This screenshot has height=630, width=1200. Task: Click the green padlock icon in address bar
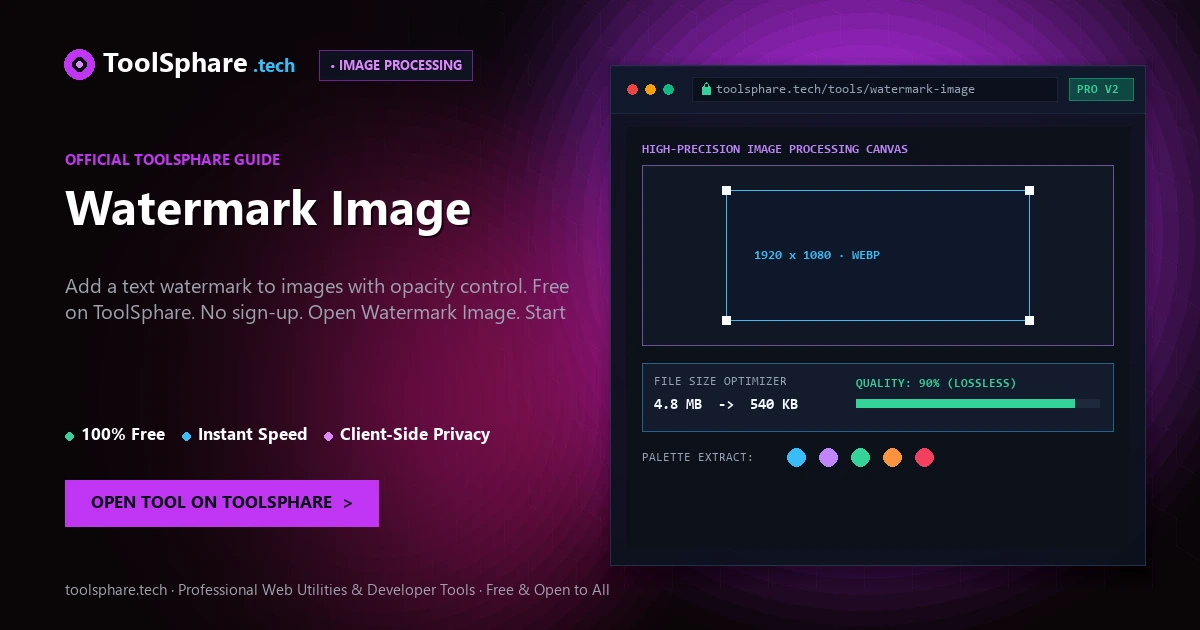pos(707,89)
